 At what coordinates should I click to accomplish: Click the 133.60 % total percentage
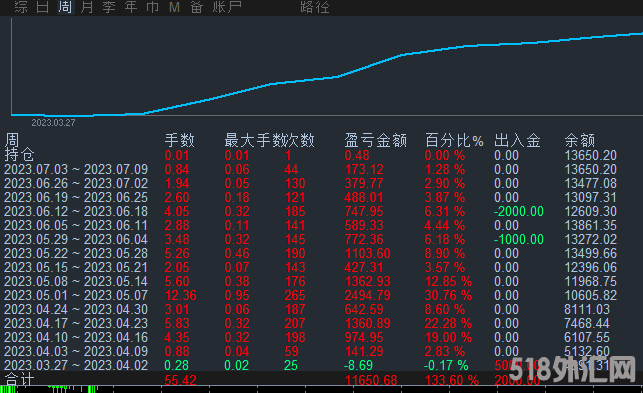(x=452, y=380)
